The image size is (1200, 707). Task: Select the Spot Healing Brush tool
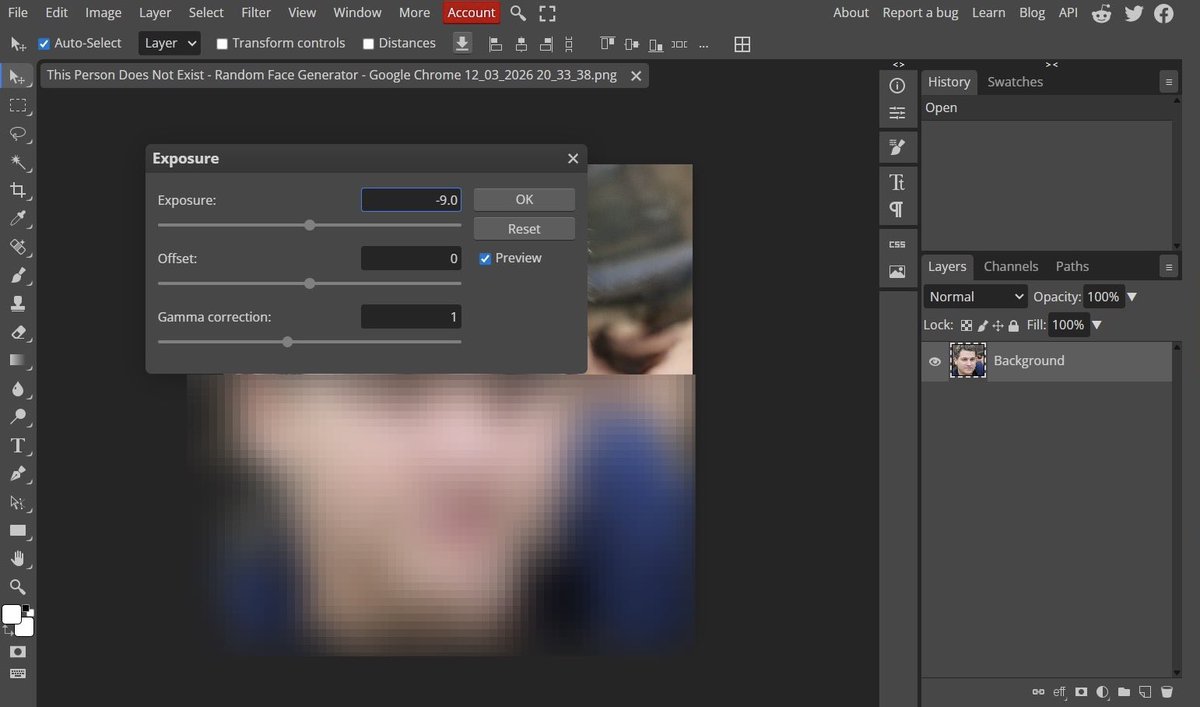tap(18, 247)
